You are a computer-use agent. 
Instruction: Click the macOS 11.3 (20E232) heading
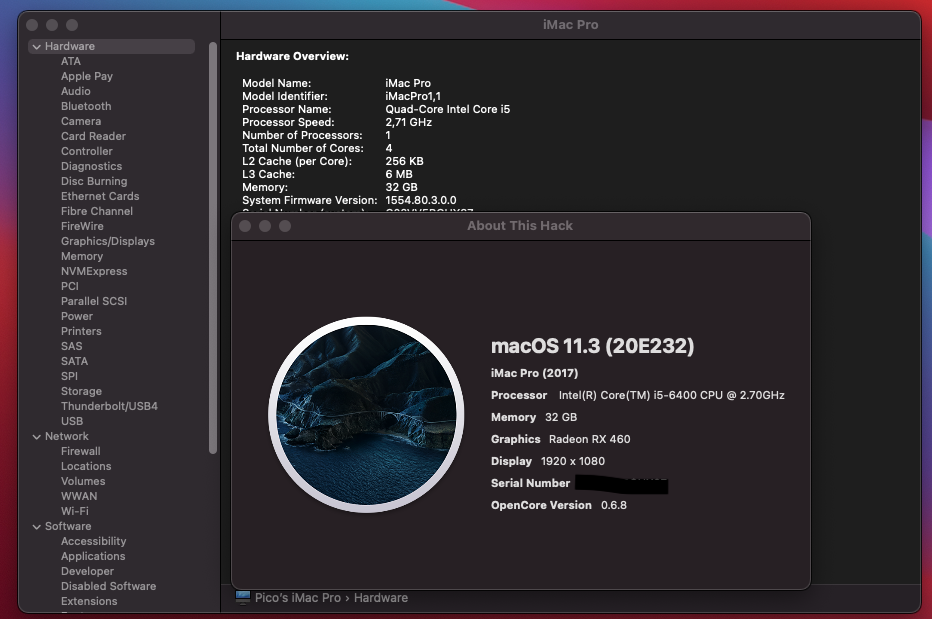coord(592,346)
